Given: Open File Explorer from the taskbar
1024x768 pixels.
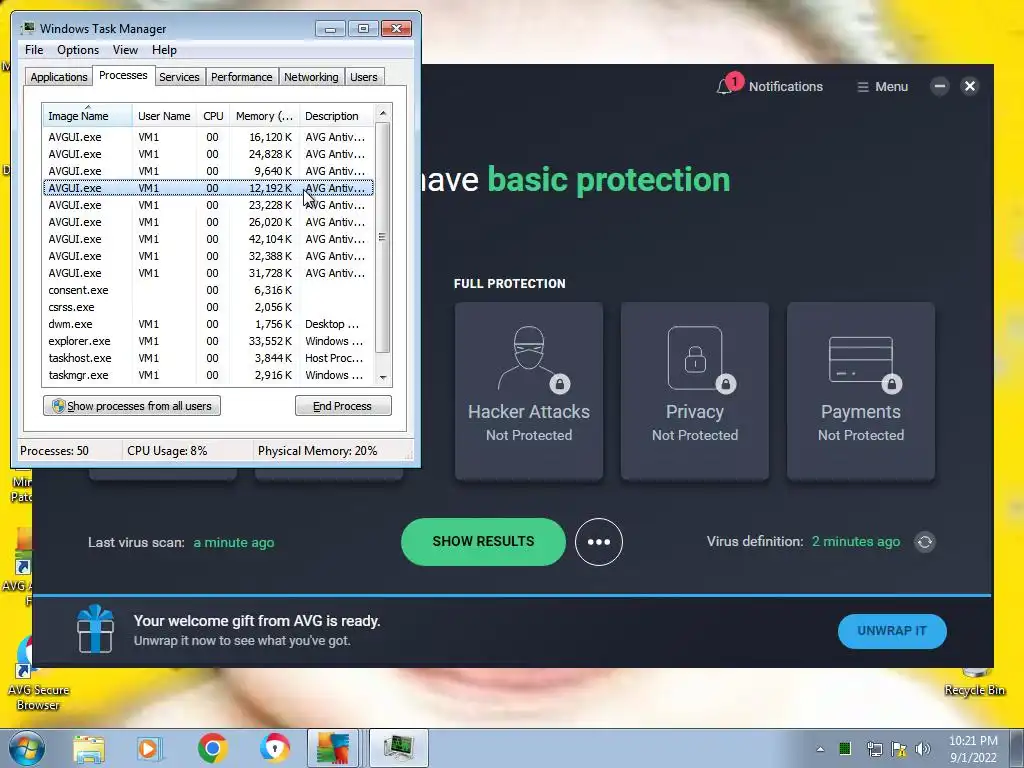Looking at the screenshot, I should coord(89,748).
